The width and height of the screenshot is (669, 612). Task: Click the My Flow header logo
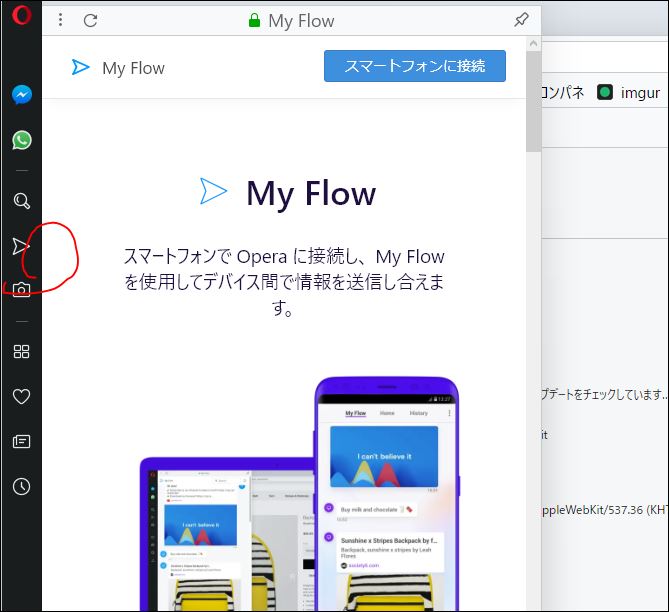pos(81,67)
